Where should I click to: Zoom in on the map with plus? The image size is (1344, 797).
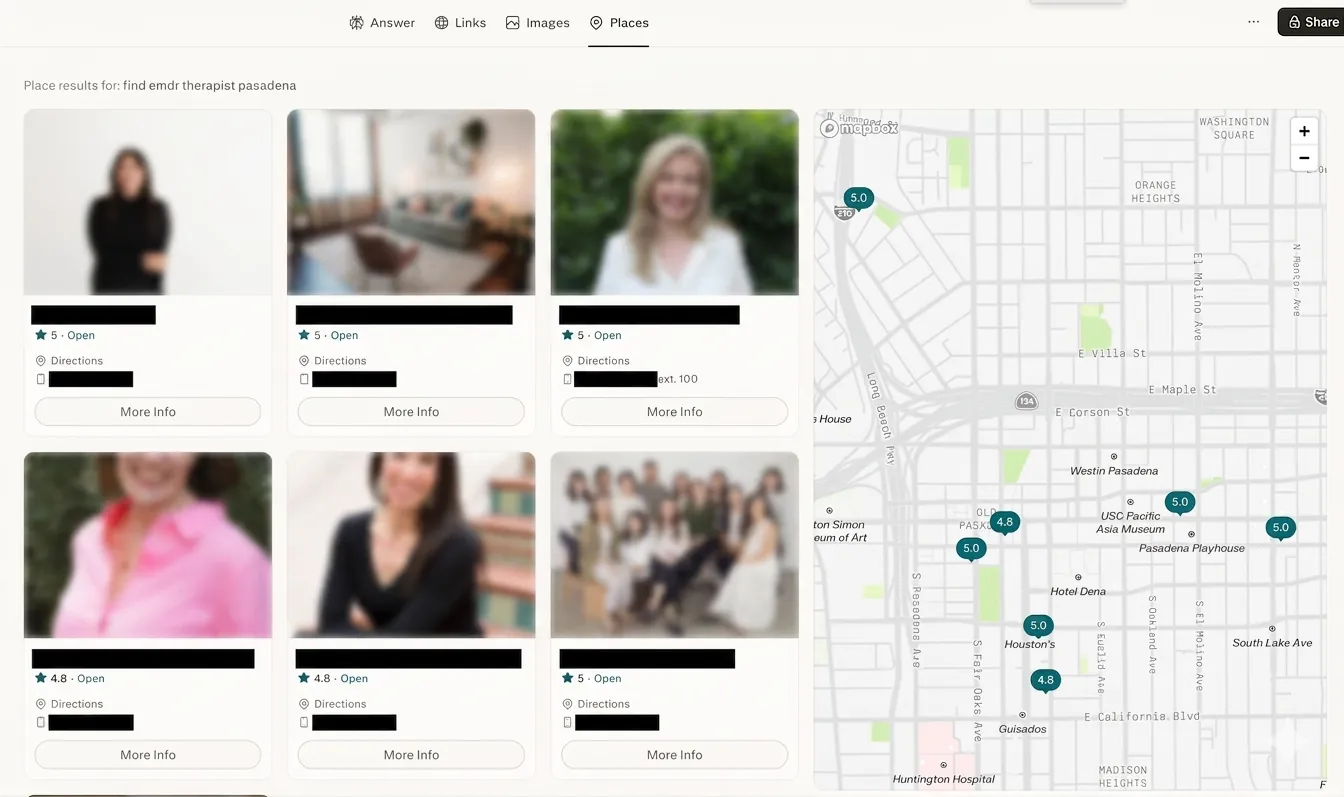[1304, 131]
